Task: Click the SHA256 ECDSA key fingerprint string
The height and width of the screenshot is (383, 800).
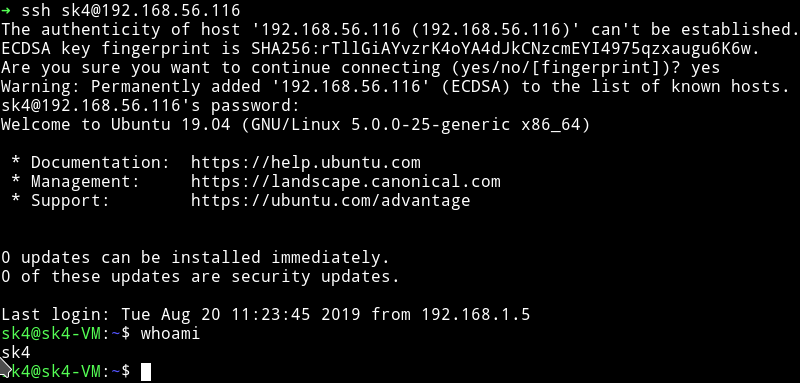Action: [x=505, y=49]
